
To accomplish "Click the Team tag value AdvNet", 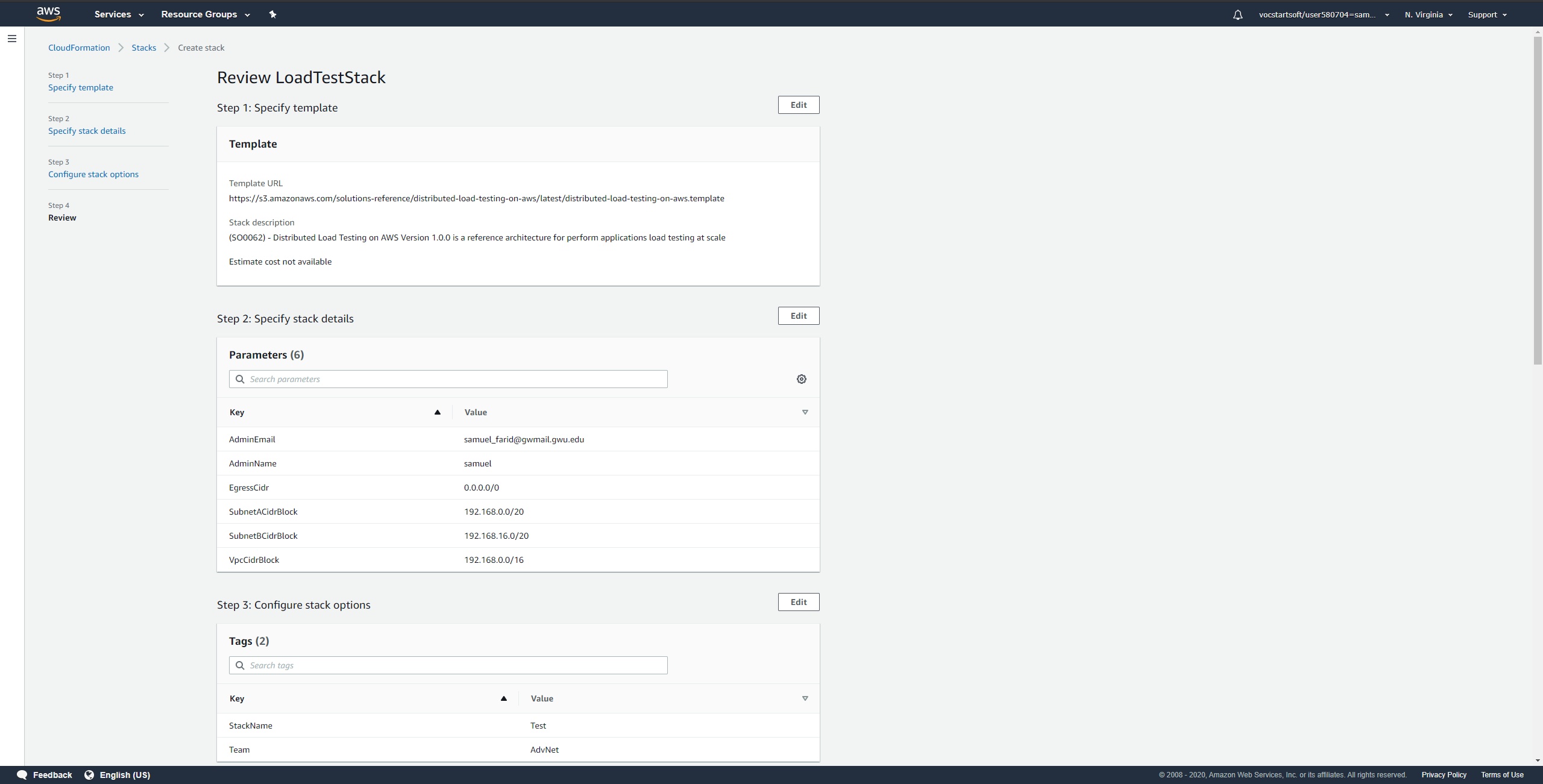I will pyautogui.click(x=544, y=750).
